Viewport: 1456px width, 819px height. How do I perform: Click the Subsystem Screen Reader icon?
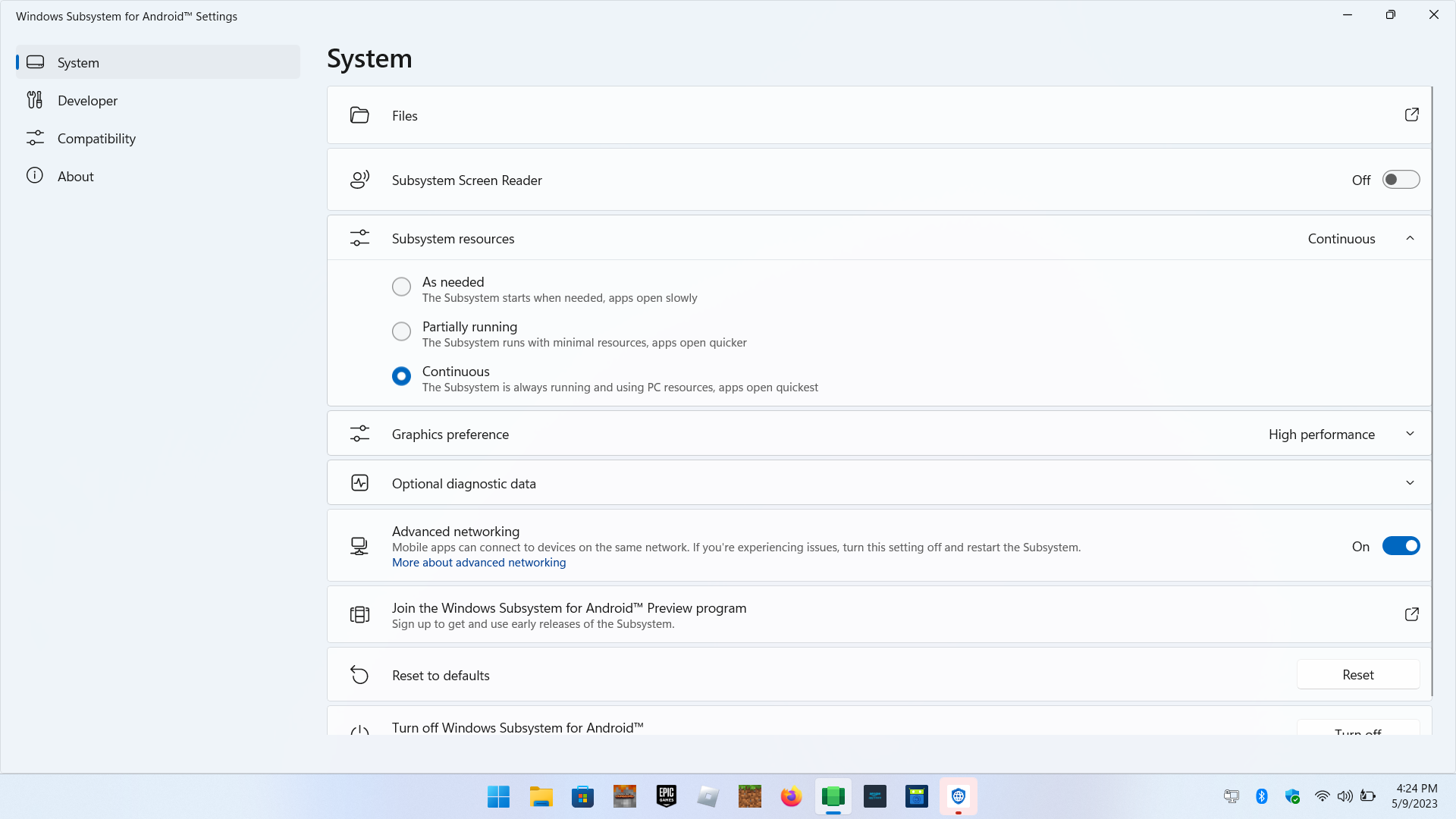(x=359, y=180)
